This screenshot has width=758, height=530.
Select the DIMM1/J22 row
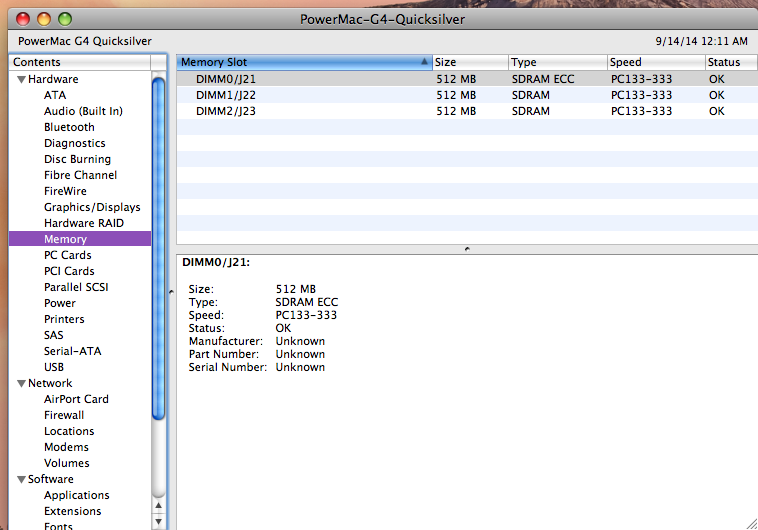[x=467, y=95]
